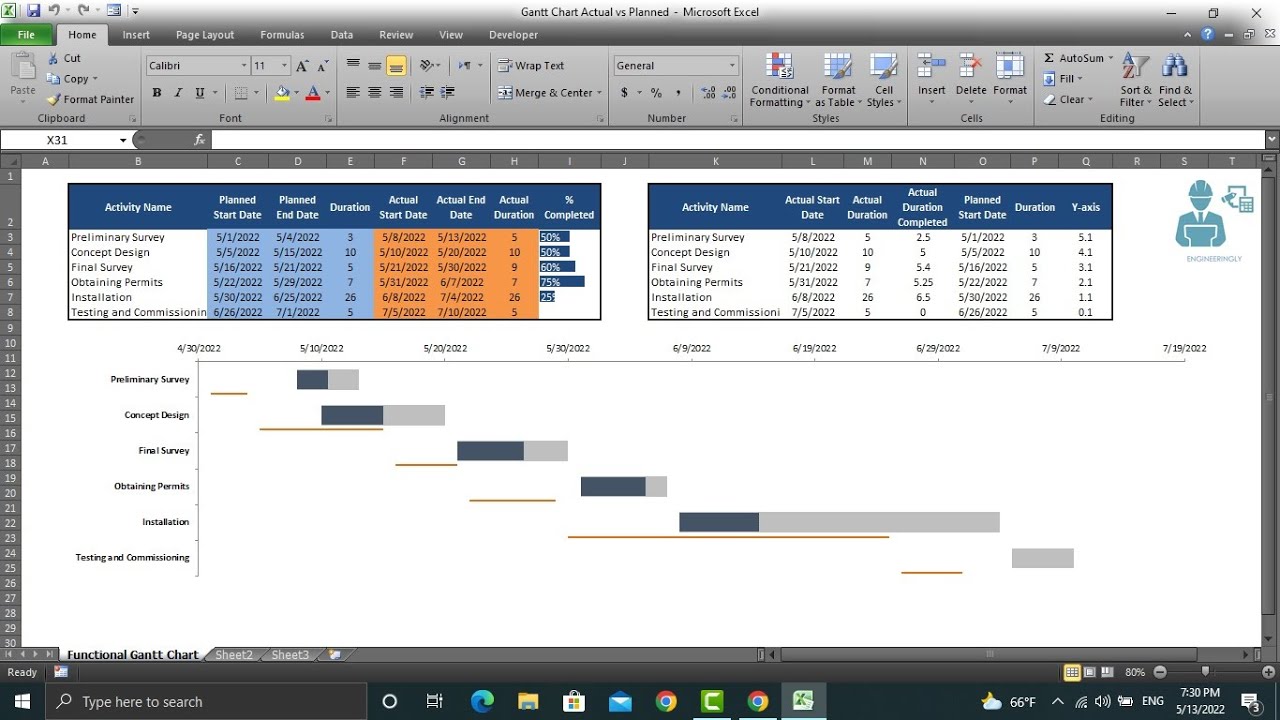This screenshot has height=720, width=1280.
Task: Switch to the Page Layout tab
Action: click(205, 35)
